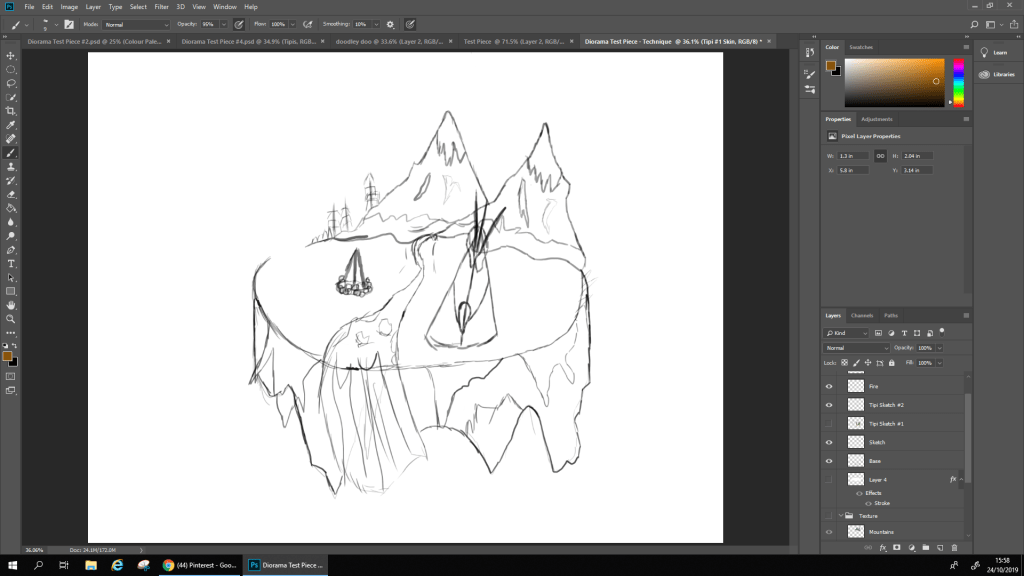Select the Lasso tool
This screenshot has height=576, width=1024.
click(x=11, y=84)
